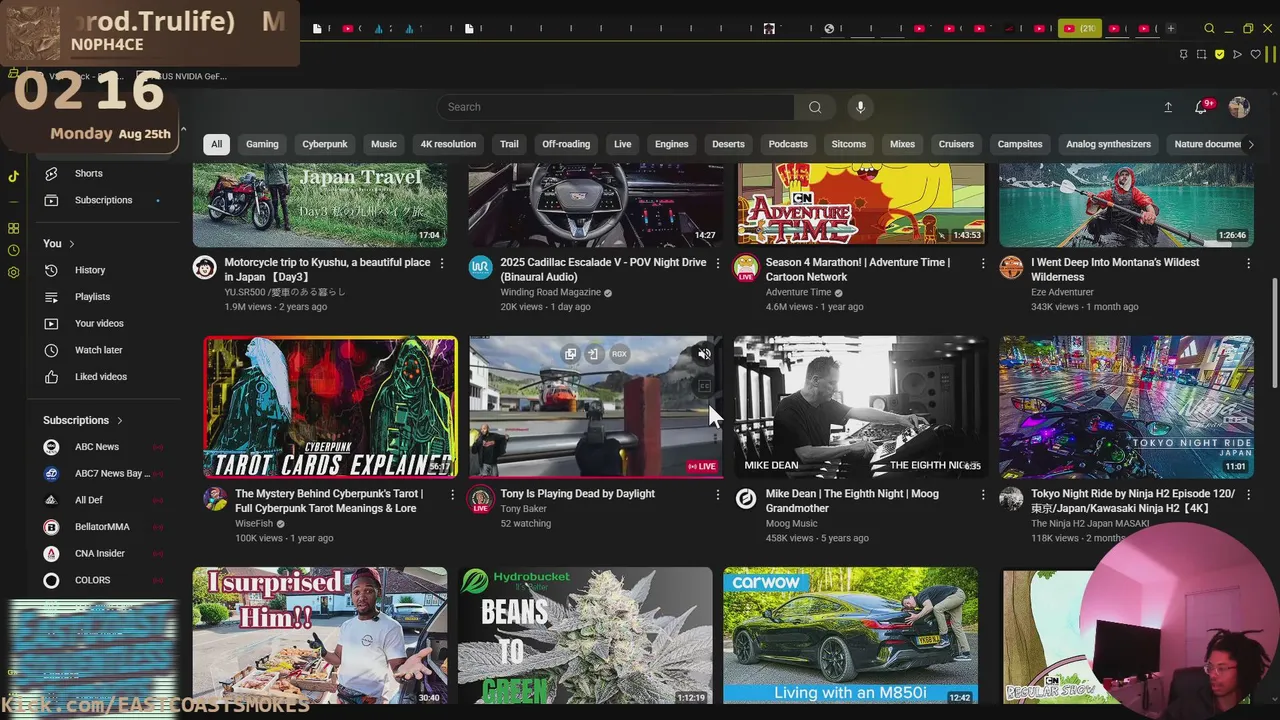
Task: Open the Create upload icon
Action: (x=1168, y=107)
